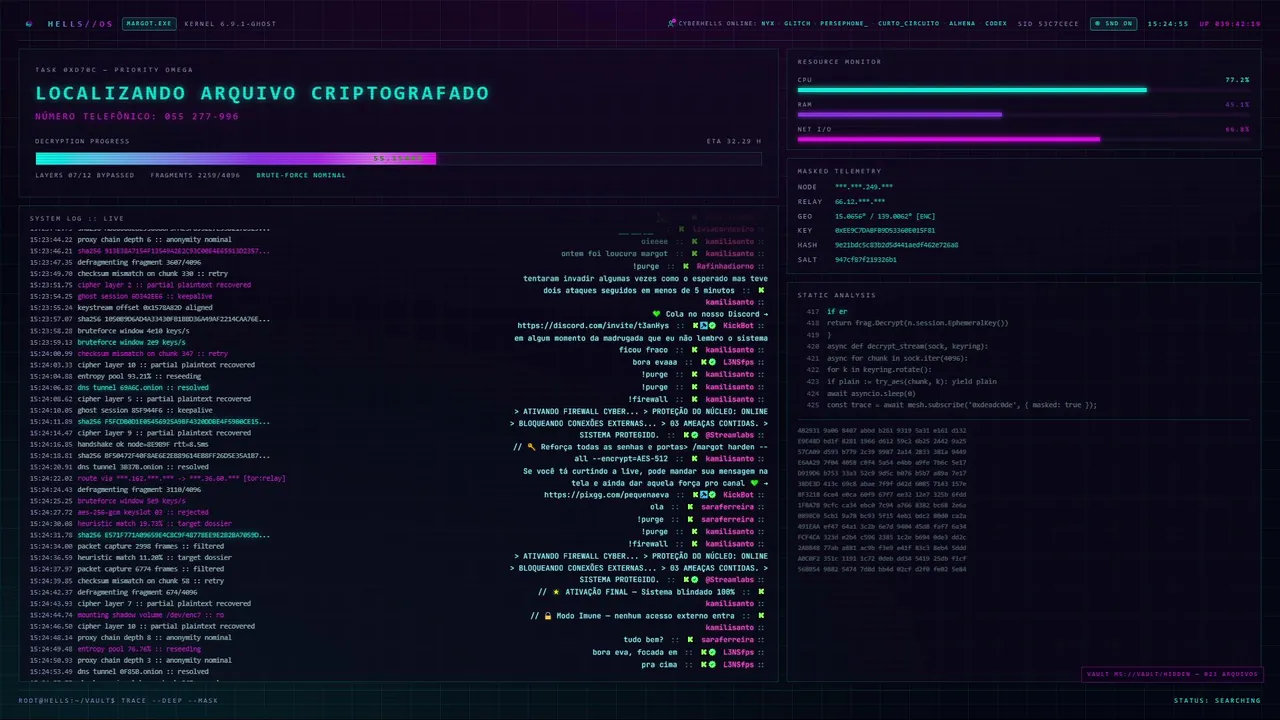Click 'BRUTE-FORCE NOMINAL' status
Screen dimensions: 1280x720
click(x=301, y=175)
